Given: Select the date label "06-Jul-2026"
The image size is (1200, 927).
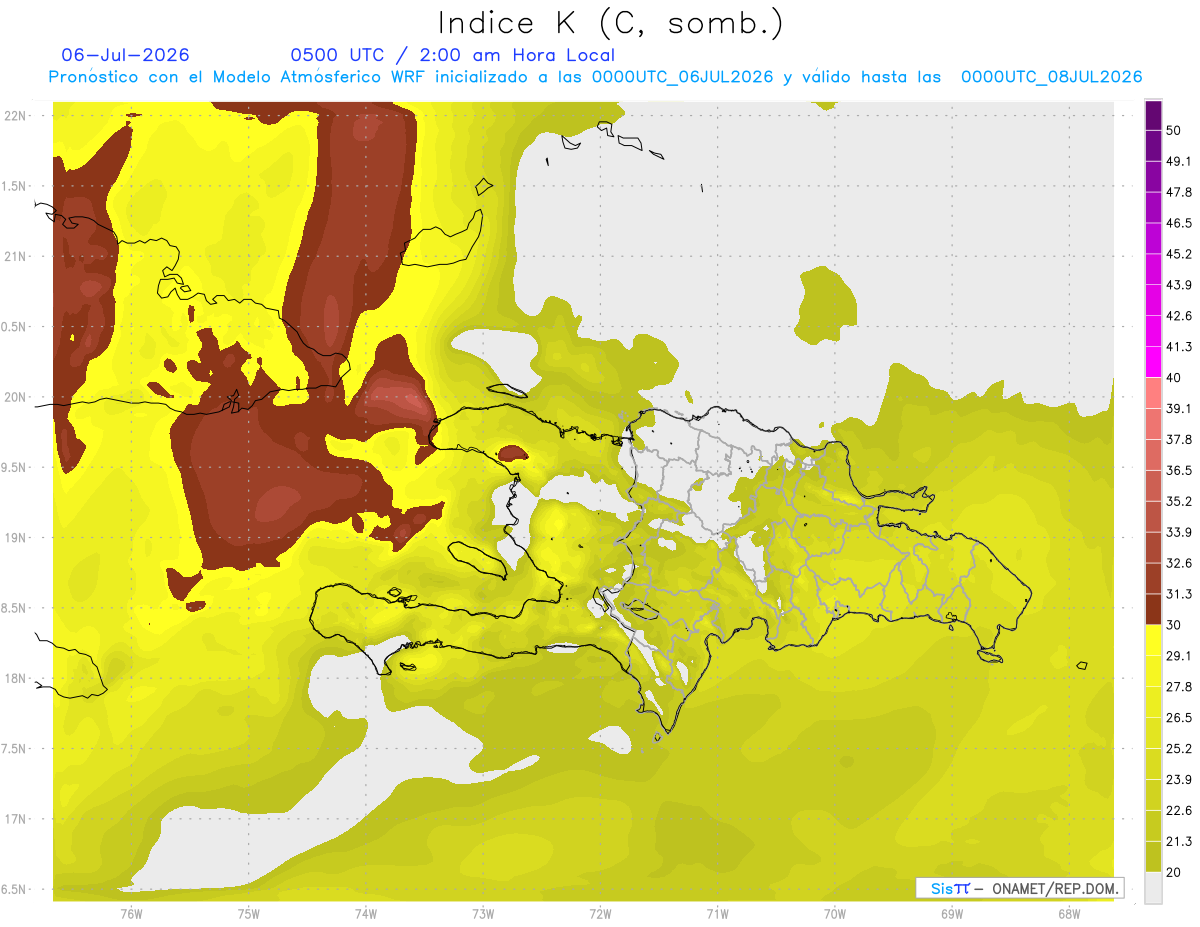Looking at the screenshot, I should (x=125, y=55).
